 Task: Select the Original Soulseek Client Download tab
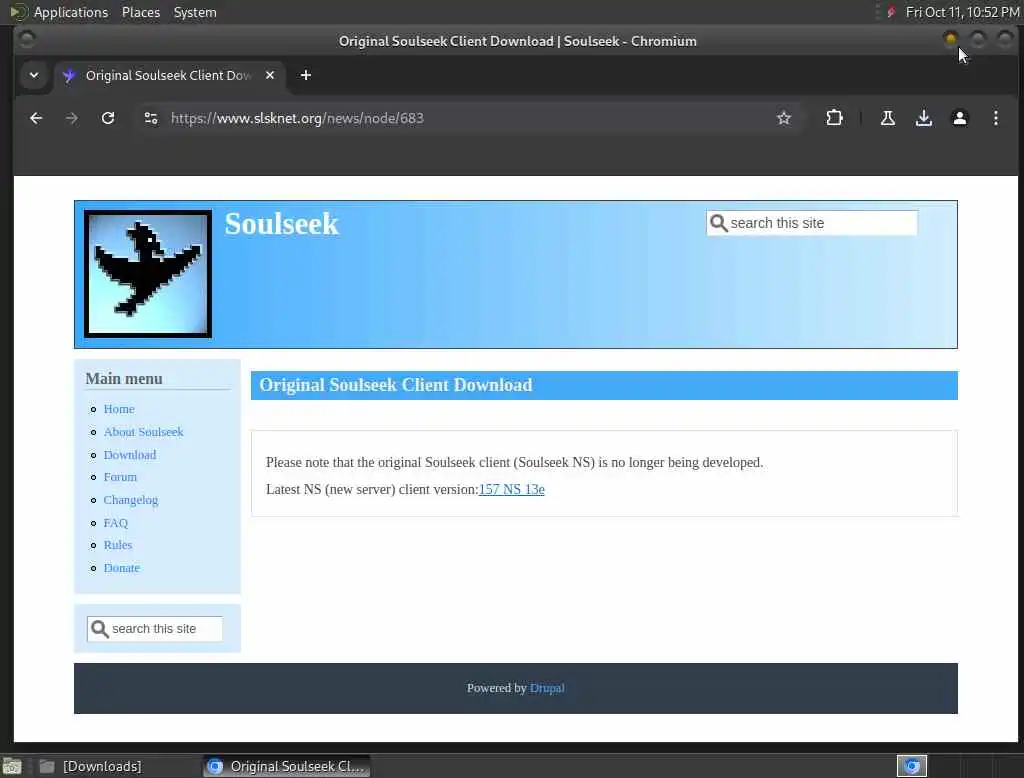coord(168,75)
